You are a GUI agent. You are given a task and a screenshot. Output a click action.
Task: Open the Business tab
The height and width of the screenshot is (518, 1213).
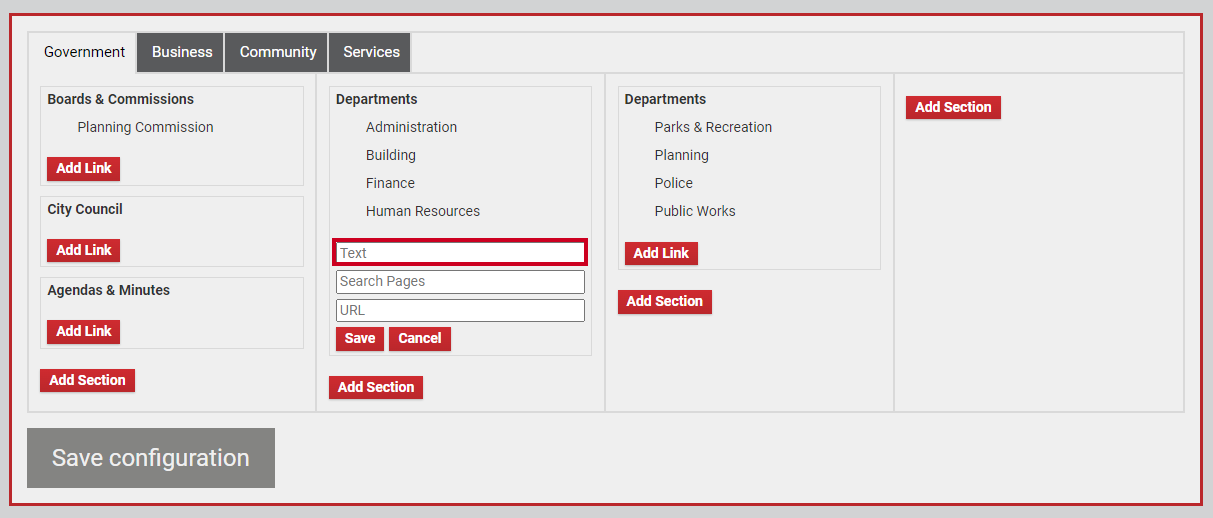181,52
